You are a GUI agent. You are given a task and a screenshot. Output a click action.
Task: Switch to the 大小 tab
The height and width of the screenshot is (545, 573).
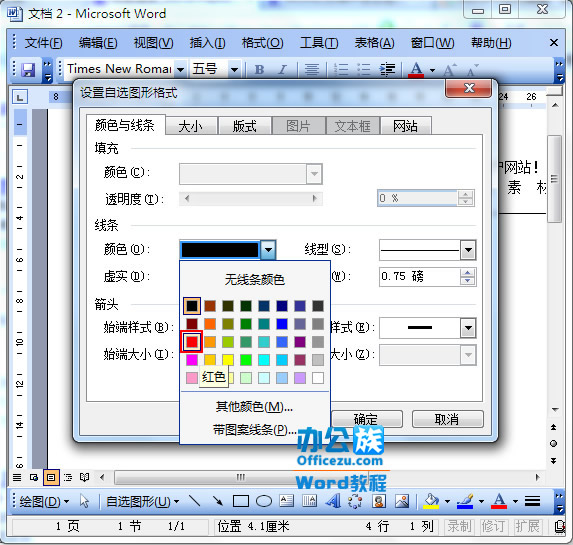click(x=190, y=126)
